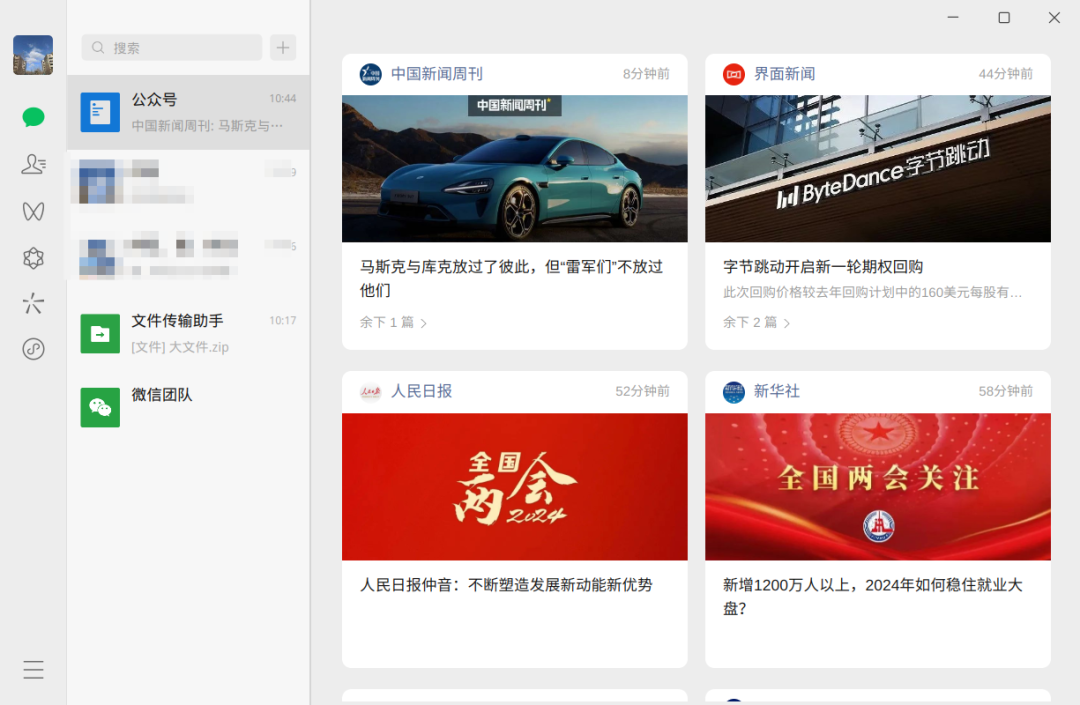Click the plus button beside search
The width and height of the screenshot is (1080, 705).
click(283, 48)
